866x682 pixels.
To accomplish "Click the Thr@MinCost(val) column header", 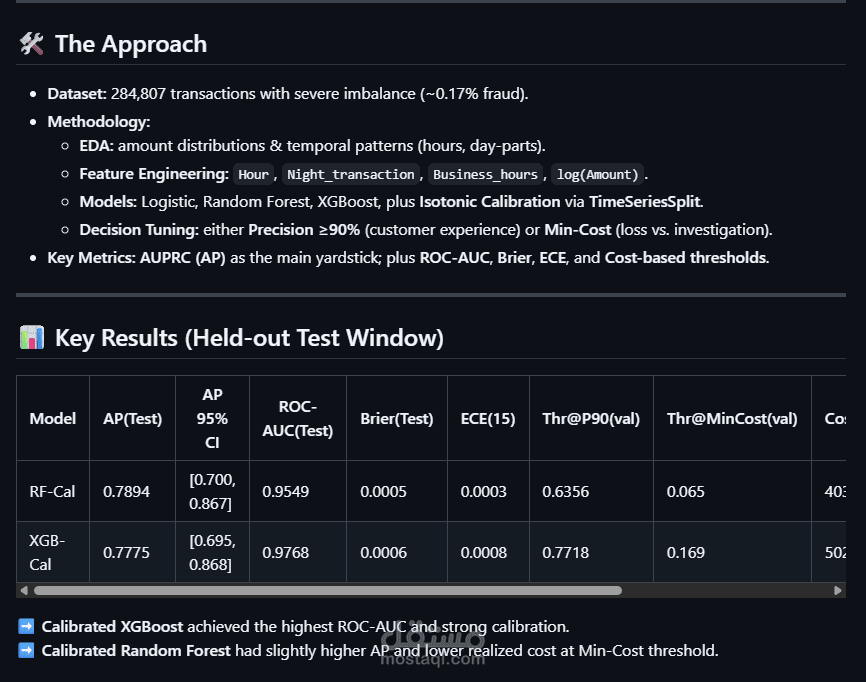I will [732, 418].
